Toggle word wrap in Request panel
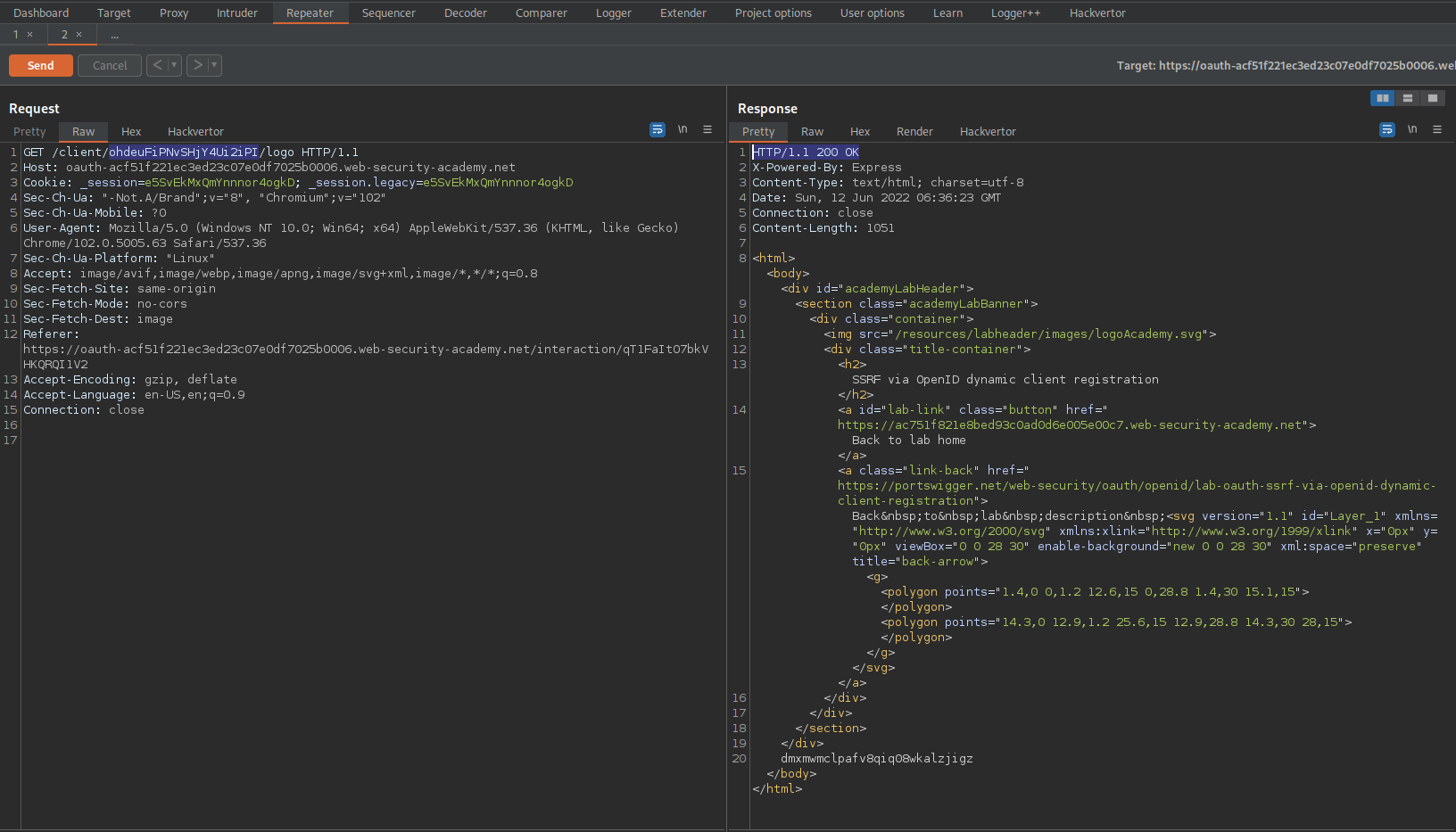 tap(658, 129)
